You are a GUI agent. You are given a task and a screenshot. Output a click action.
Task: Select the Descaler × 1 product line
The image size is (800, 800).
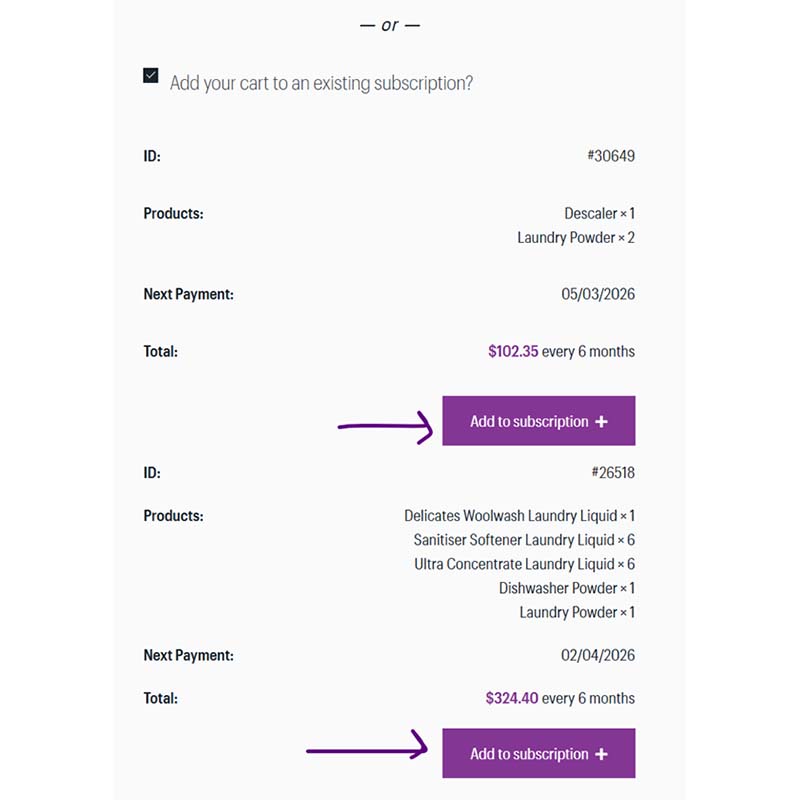[599, 214]
